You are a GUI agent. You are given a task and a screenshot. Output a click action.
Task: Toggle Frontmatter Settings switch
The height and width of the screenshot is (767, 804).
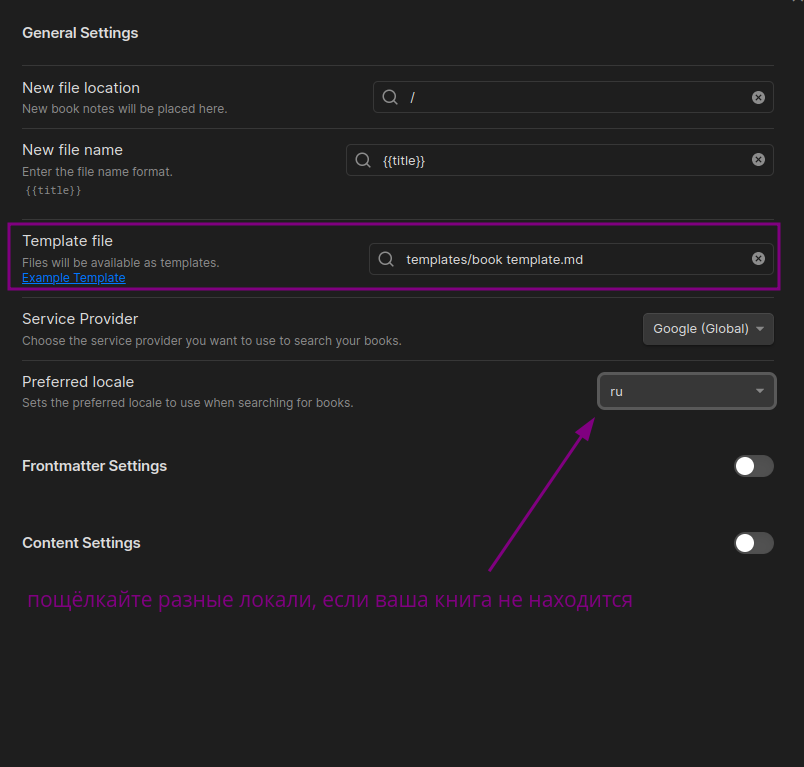(754, 466)
